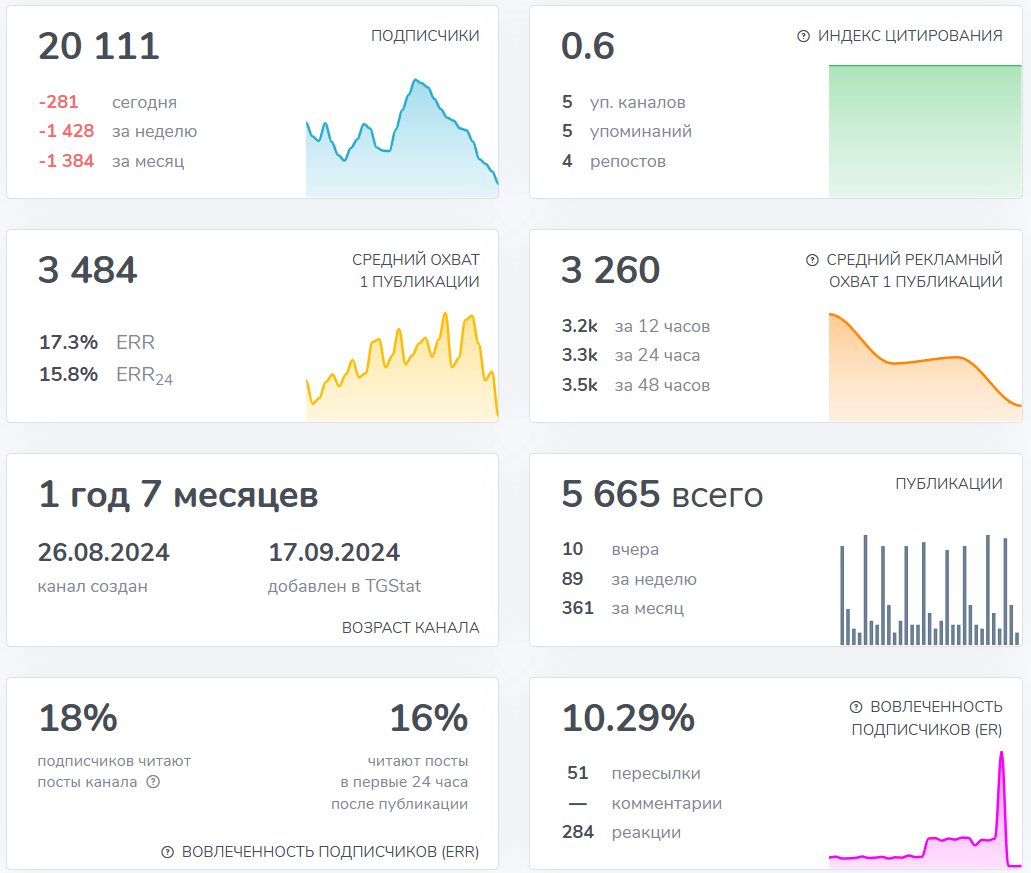This screenshot has width=1031, height=873.
Task: Click the ВОЗРАСТ КАНАЛА label
Action: [x=410, y=628]
